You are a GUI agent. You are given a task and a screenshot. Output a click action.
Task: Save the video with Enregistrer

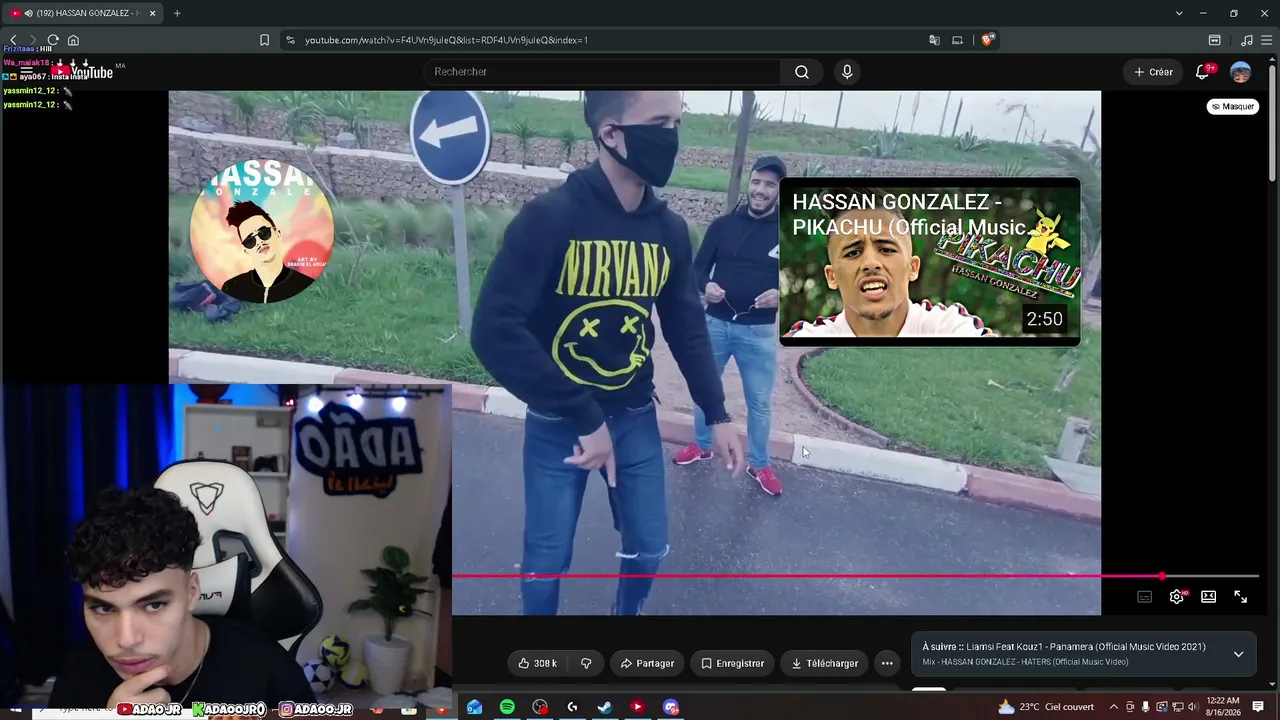point(732,663)
